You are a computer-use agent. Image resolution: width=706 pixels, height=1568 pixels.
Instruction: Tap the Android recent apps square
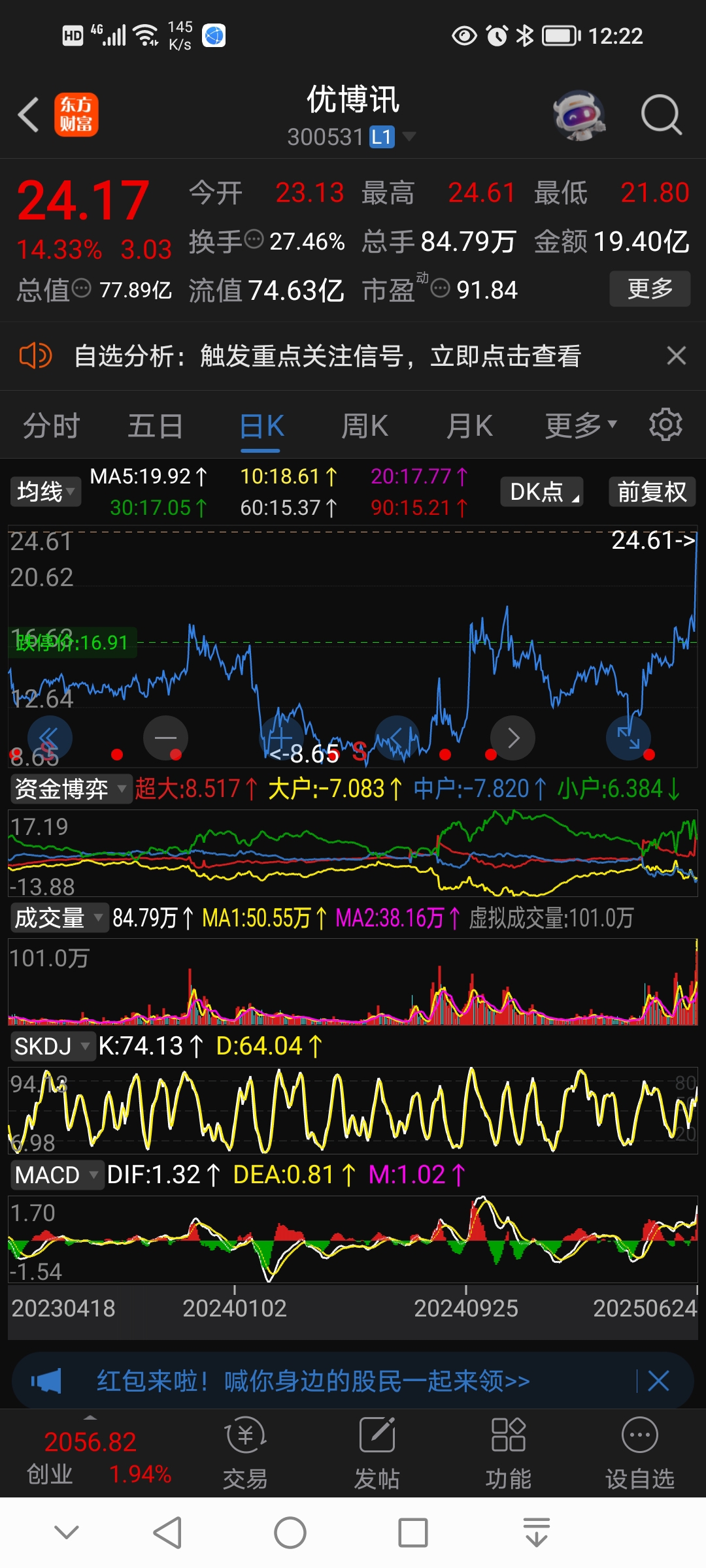[x=413, y=1533]
